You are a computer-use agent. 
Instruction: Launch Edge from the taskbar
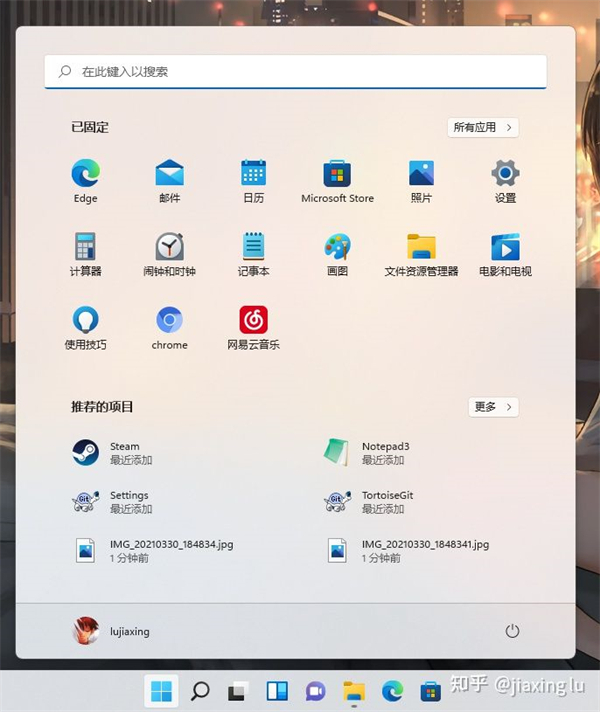tap(392, 692)
